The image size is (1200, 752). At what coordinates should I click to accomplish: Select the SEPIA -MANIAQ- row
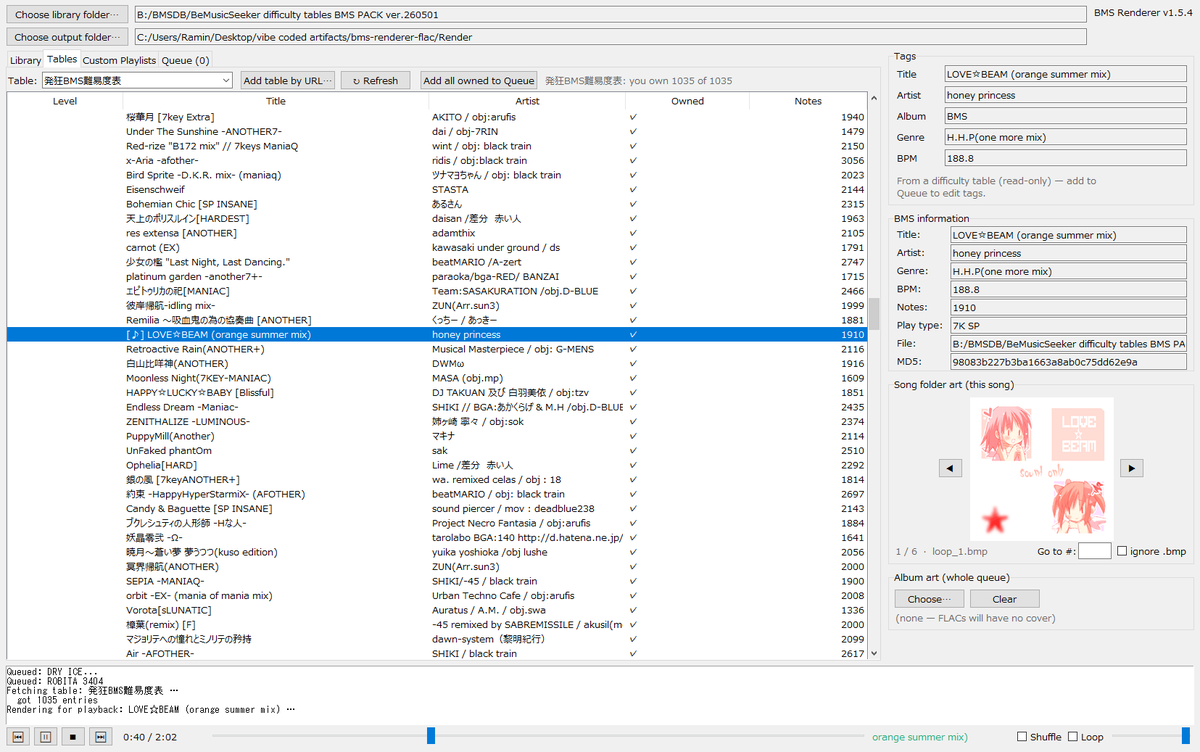[437, 581]
